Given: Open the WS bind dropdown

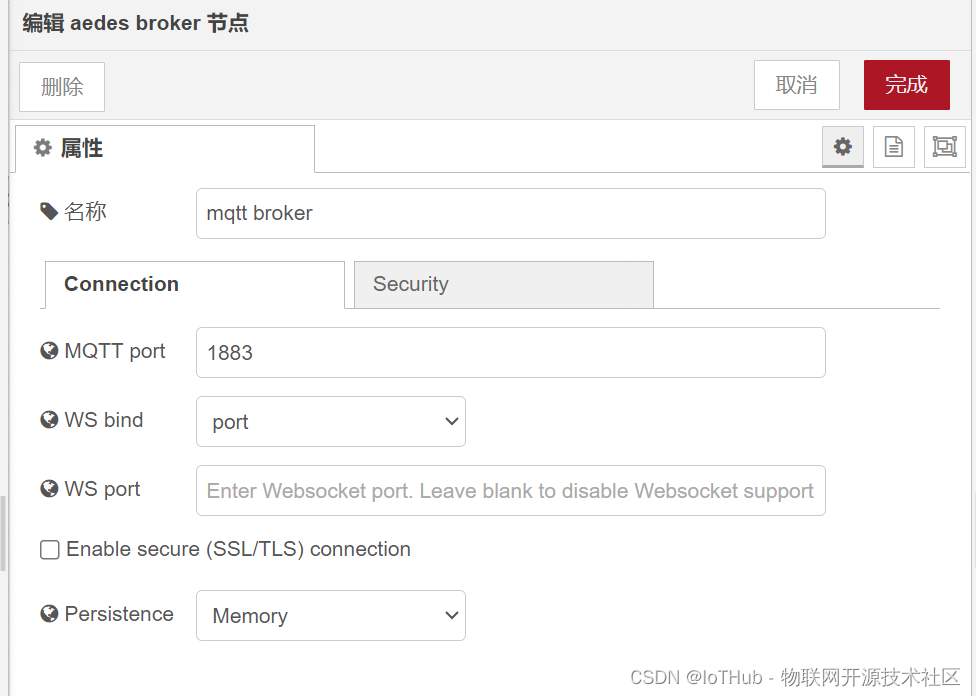Looking at the screenshot, I should tap(330, 421).
